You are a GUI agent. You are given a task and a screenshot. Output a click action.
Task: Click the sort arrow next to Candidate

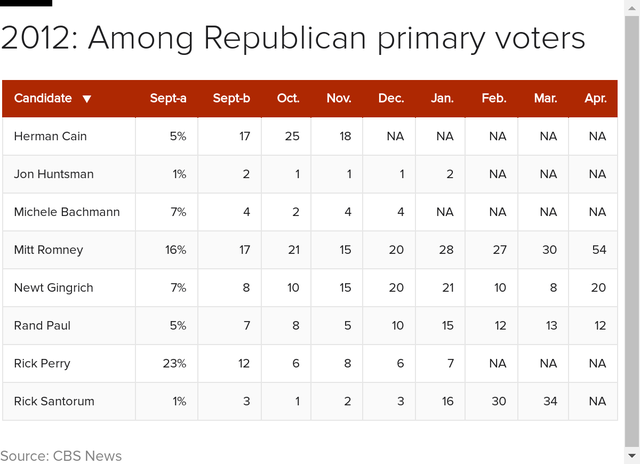tap(87, 99)
